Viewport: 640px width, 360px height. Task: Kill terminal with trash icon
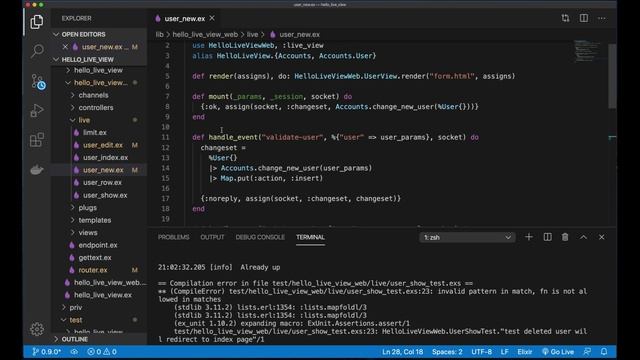click(565, 237)
